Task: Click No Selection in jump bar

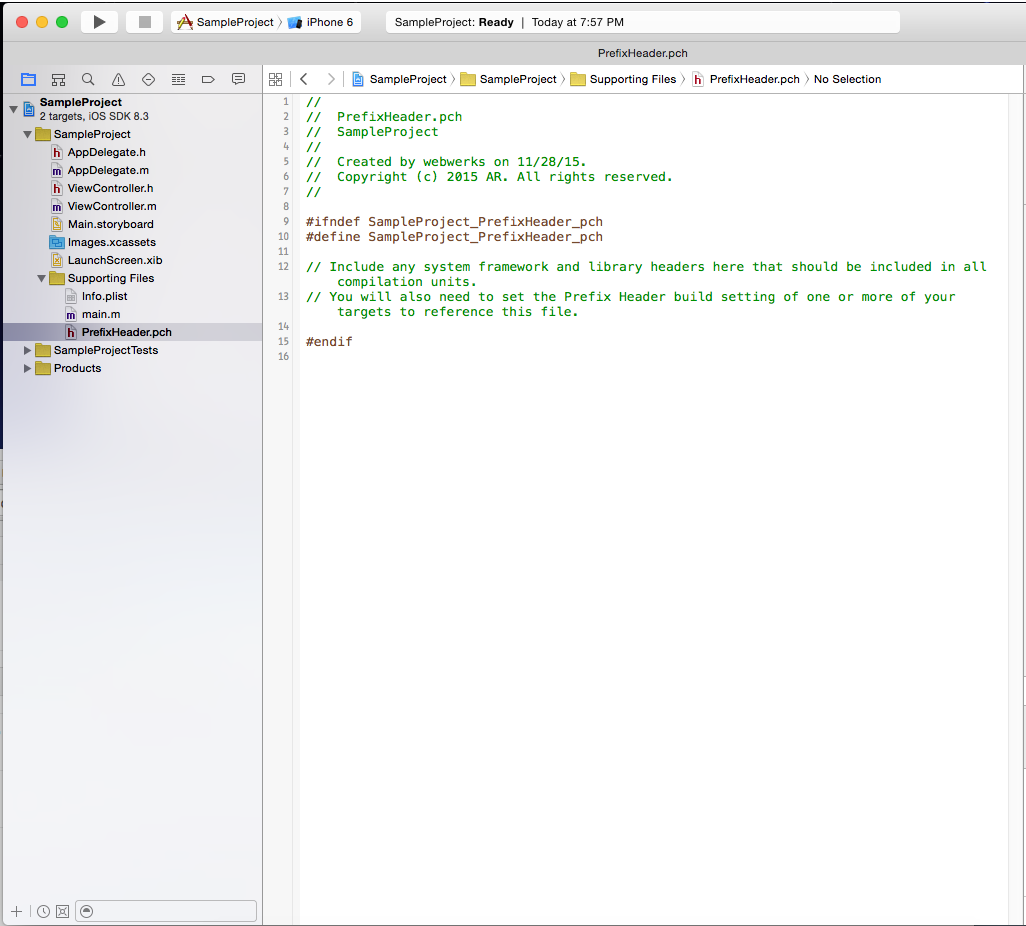Action: [847, 79]
